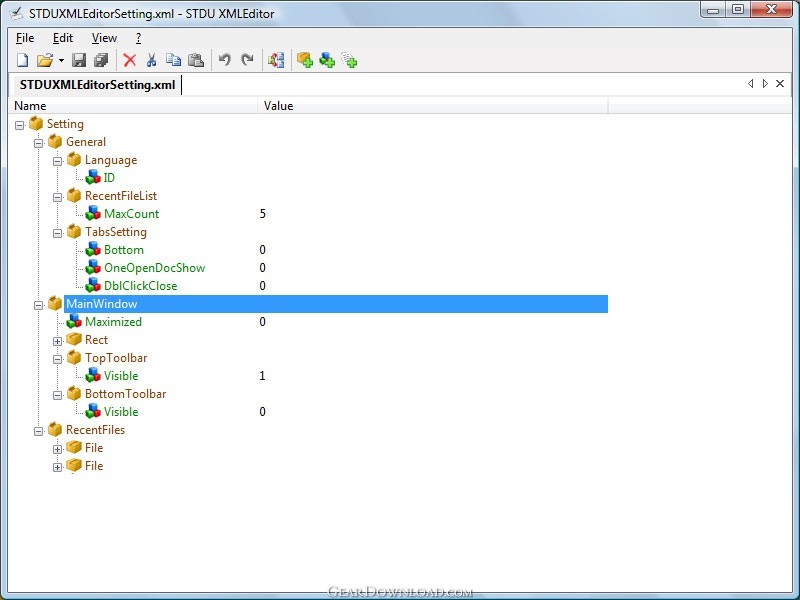Collapse the Setting root node
Image resolution: width=800 pixels, height=600 pixels.
pyautogui.click(x=19, y=125)
